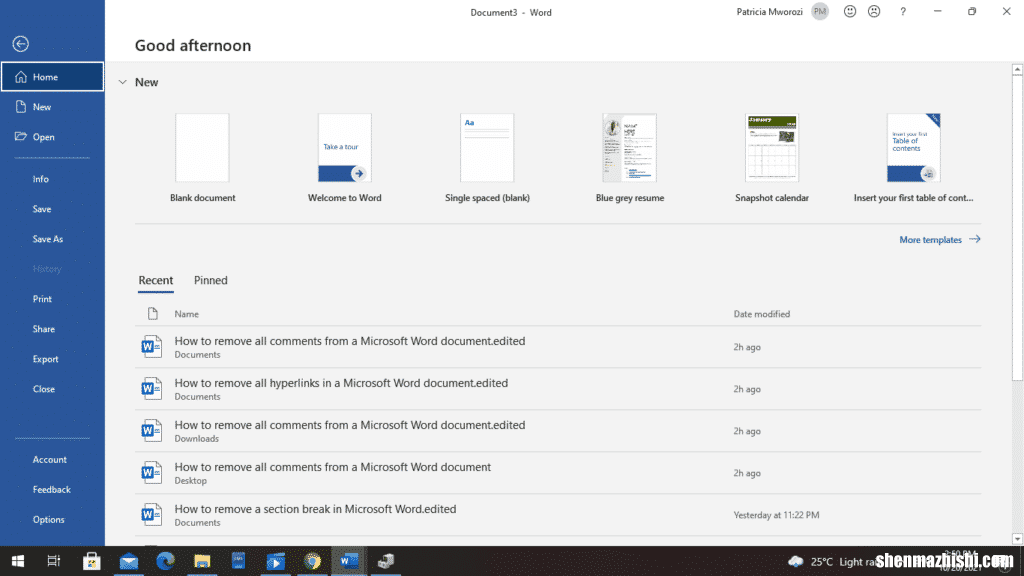This screenshot has width=1024, height=576.
Task: Select the Snapshot calendar template
Action: (772, 158)
